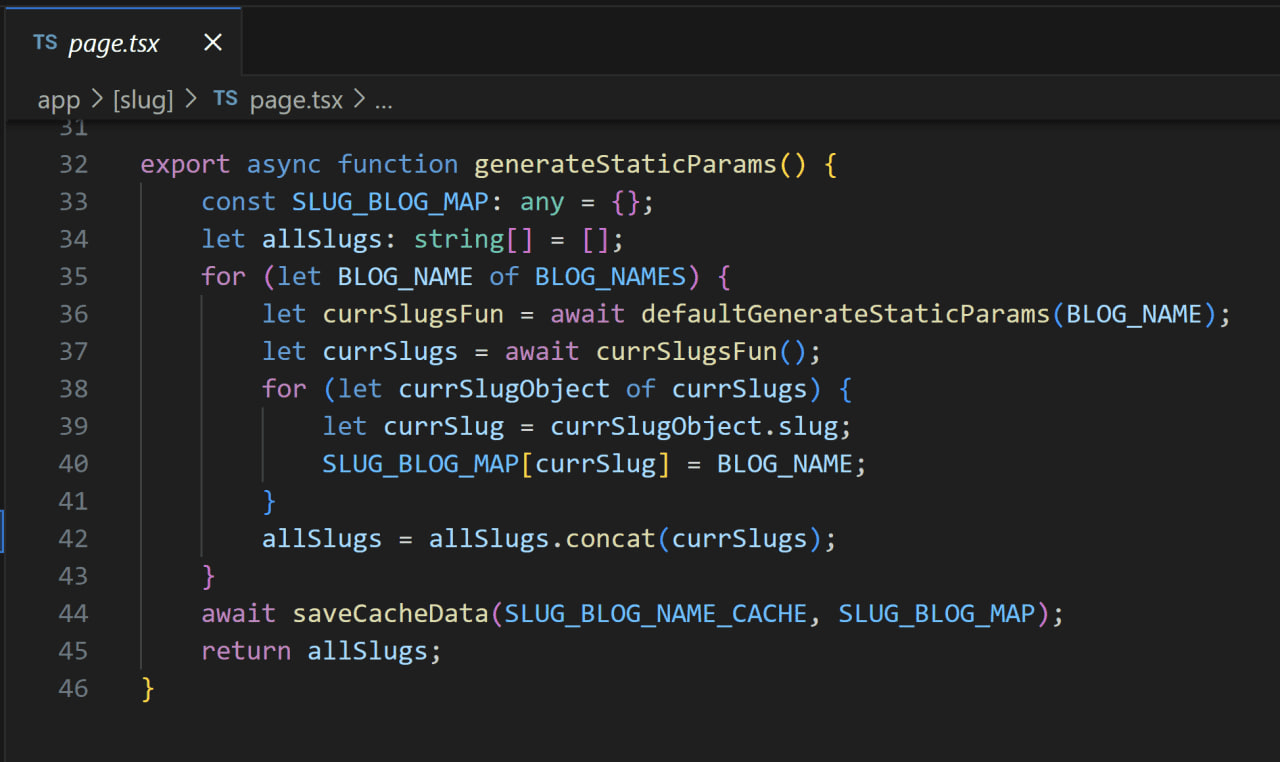1280x762 pixels.
Task: Click the concat method call
Action: pos(610,539)
